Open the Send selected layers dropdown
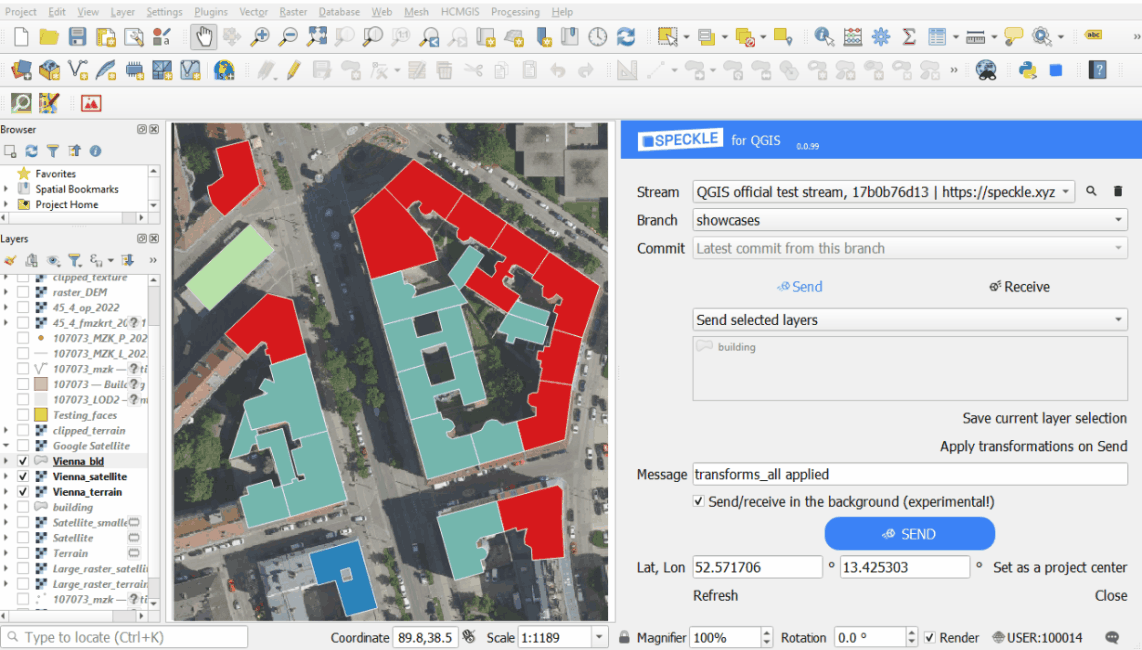Image resolution: width=1142 pixels, height=650 pixels. point(910,320)
